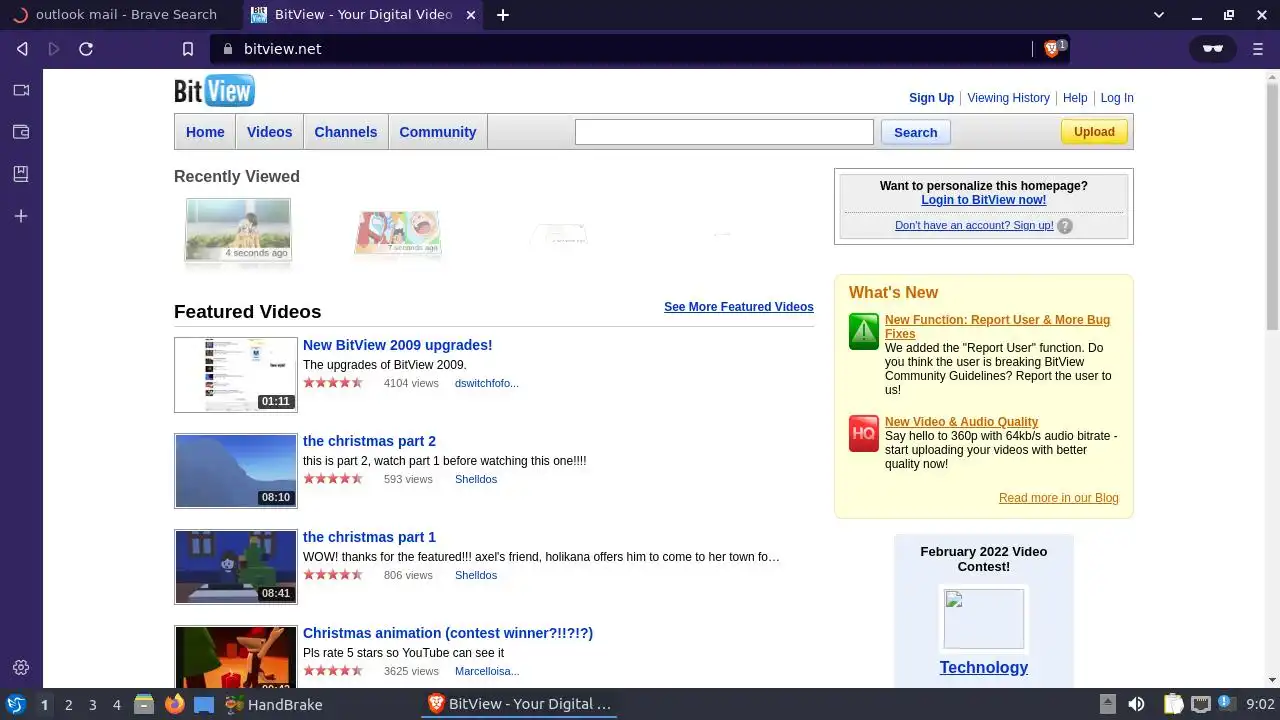Open the Community navigation tab
The height and width of the screenshot is (720, 1280).
tap(438, 132)
